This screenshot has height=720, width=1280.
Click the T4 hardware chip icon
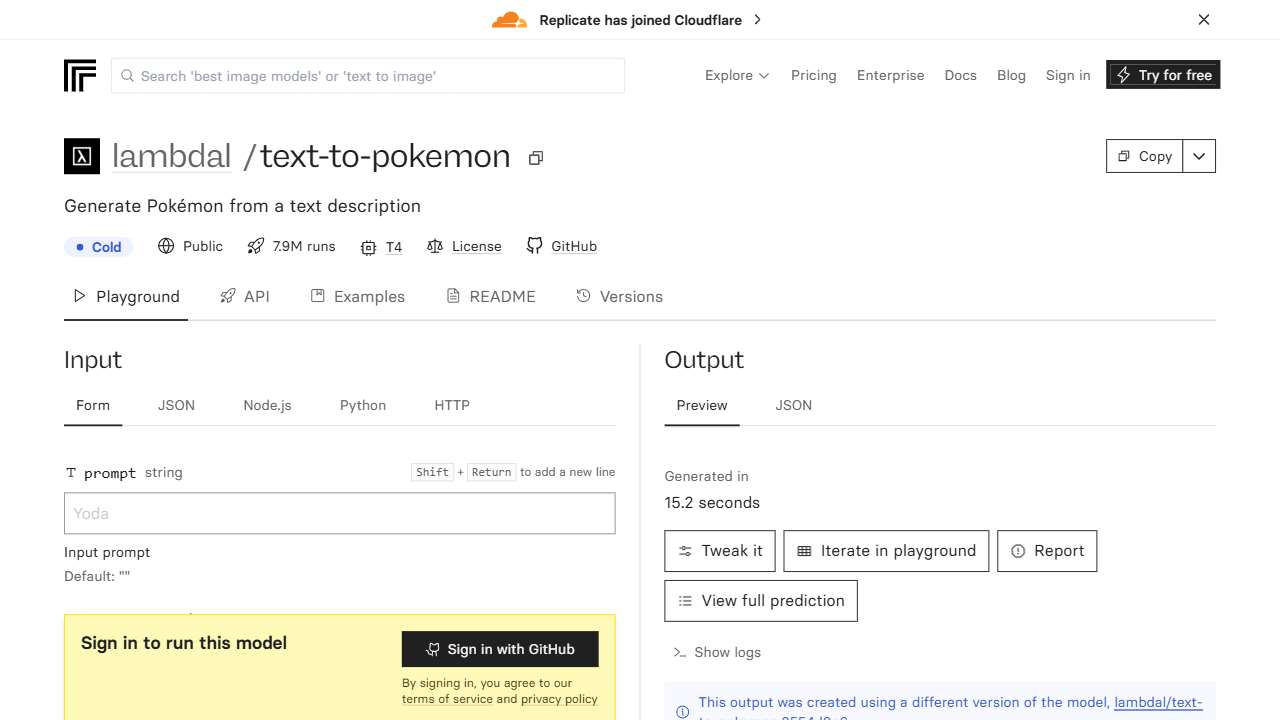tap(369, 246)
